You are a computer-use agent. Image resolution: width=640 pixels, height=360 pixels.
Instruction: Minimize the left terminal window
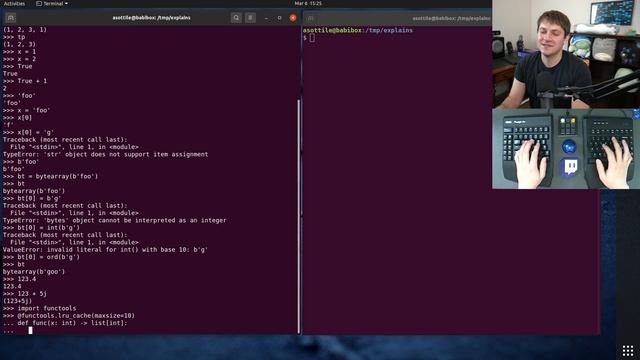pos(266,18)
